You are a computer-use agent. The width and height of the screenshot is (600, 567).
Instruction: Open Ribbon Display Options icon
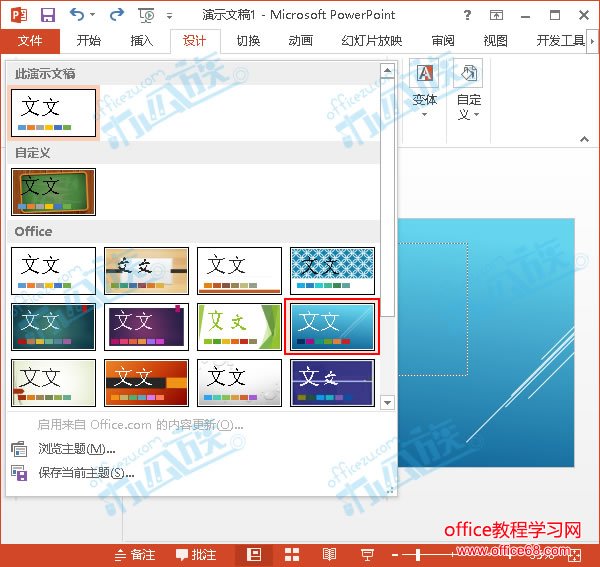[496, 15]
